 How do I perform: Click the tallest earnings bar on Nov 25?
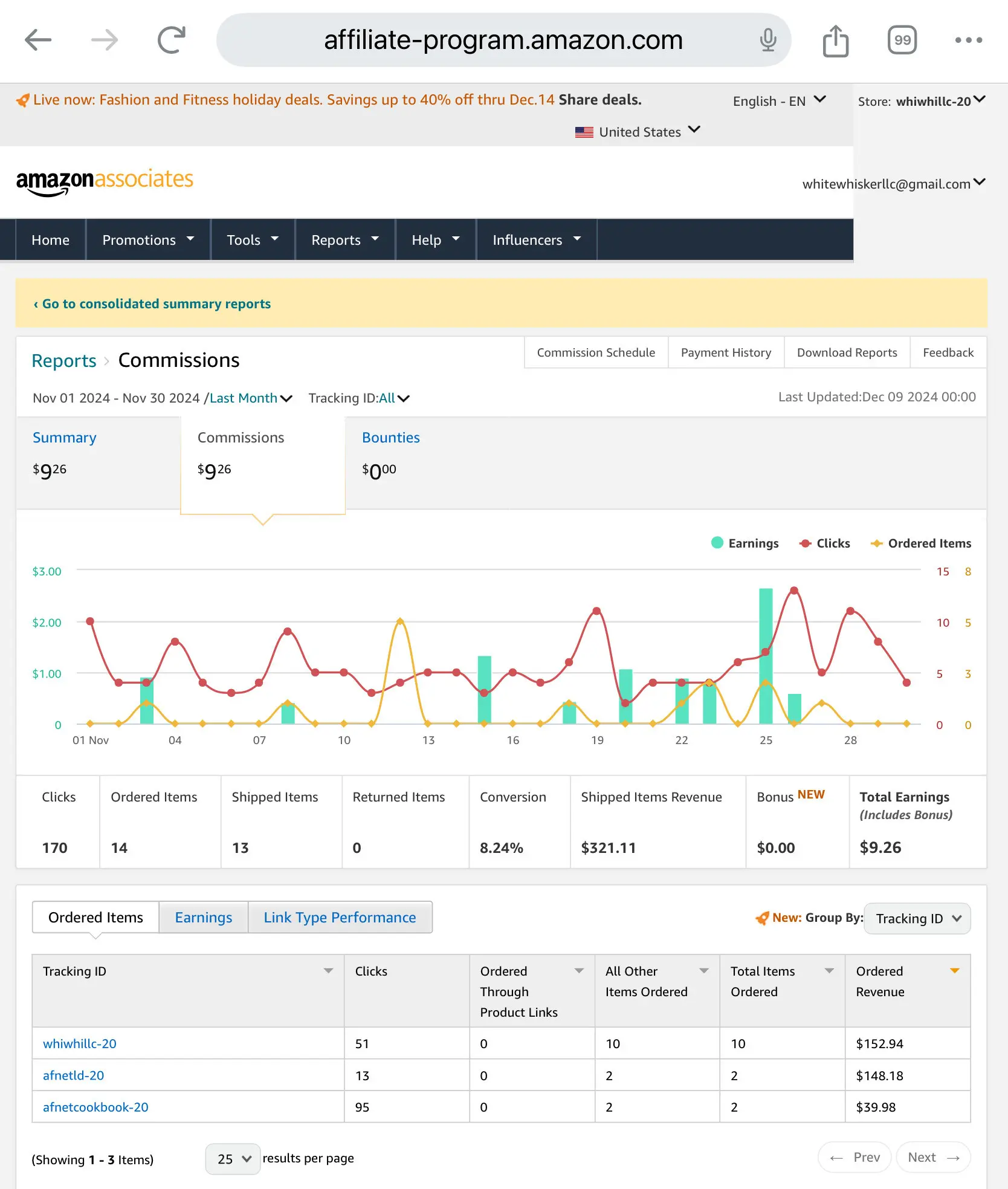point(766,656)
